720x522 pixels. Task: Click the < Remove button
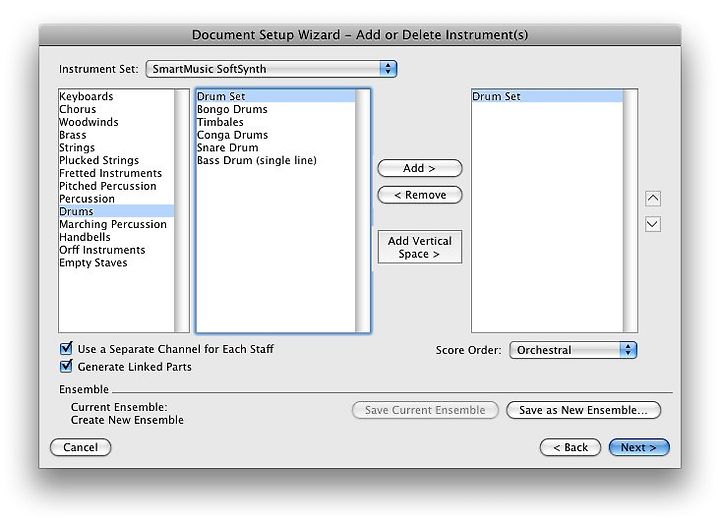420,195
